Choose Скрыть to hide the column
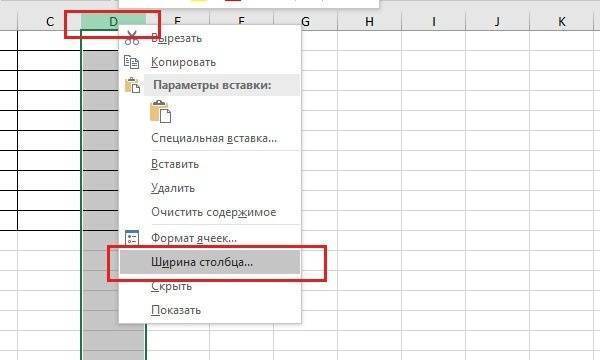Viewport: 600px width, 360px height. [x=210, y=286]
